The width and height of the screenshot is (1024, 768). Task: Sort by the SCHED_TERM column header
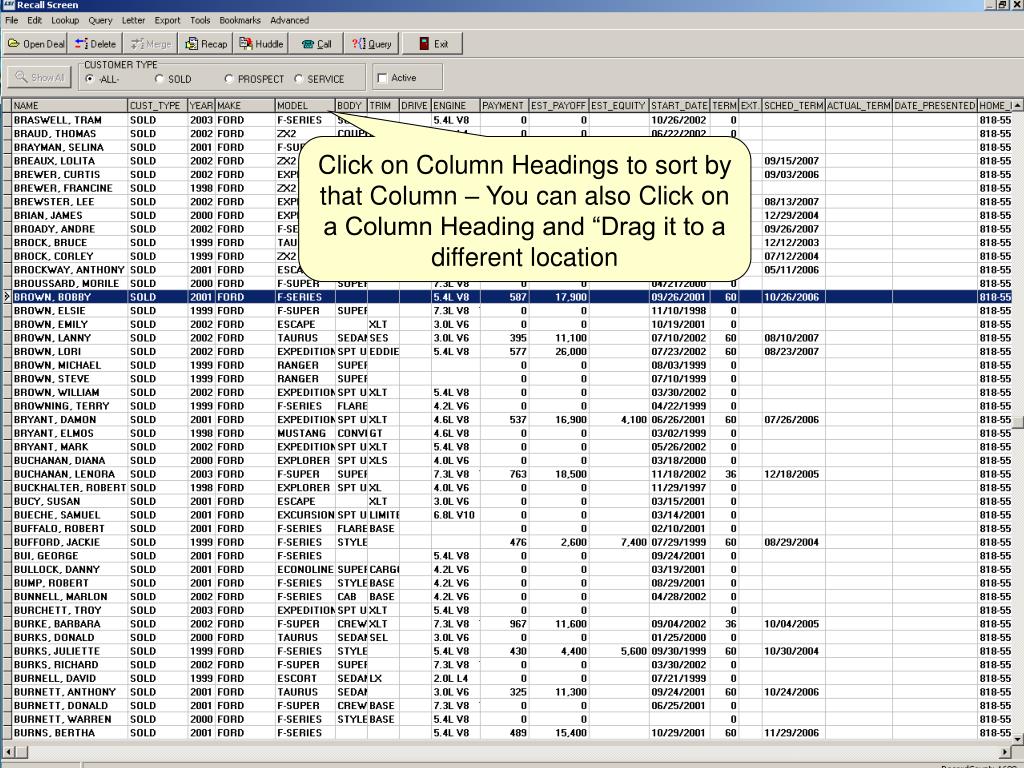tap(793, 105)
